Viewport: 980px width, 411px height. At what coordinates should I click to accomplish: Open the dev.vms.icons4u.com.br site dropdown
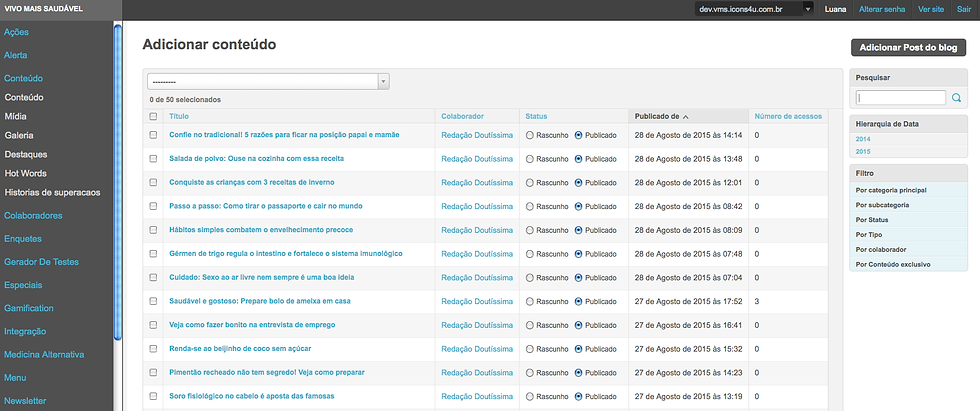(754, 9)
